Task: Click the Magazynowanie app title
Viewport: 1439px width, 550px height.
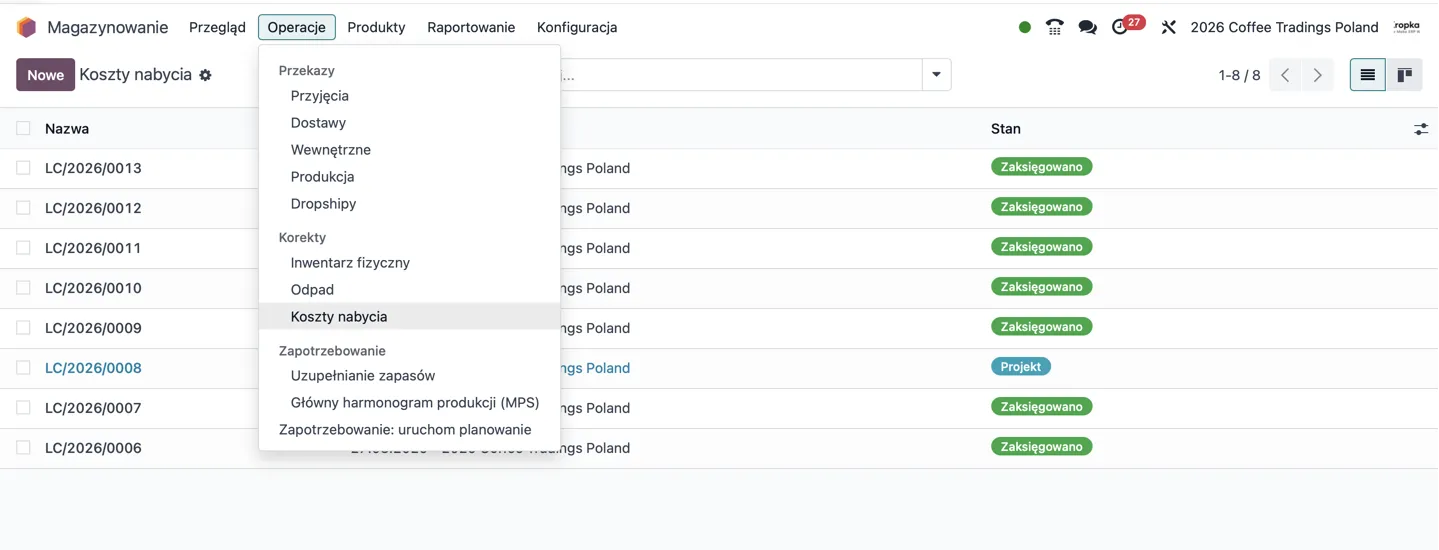Action: pos(107,27)
